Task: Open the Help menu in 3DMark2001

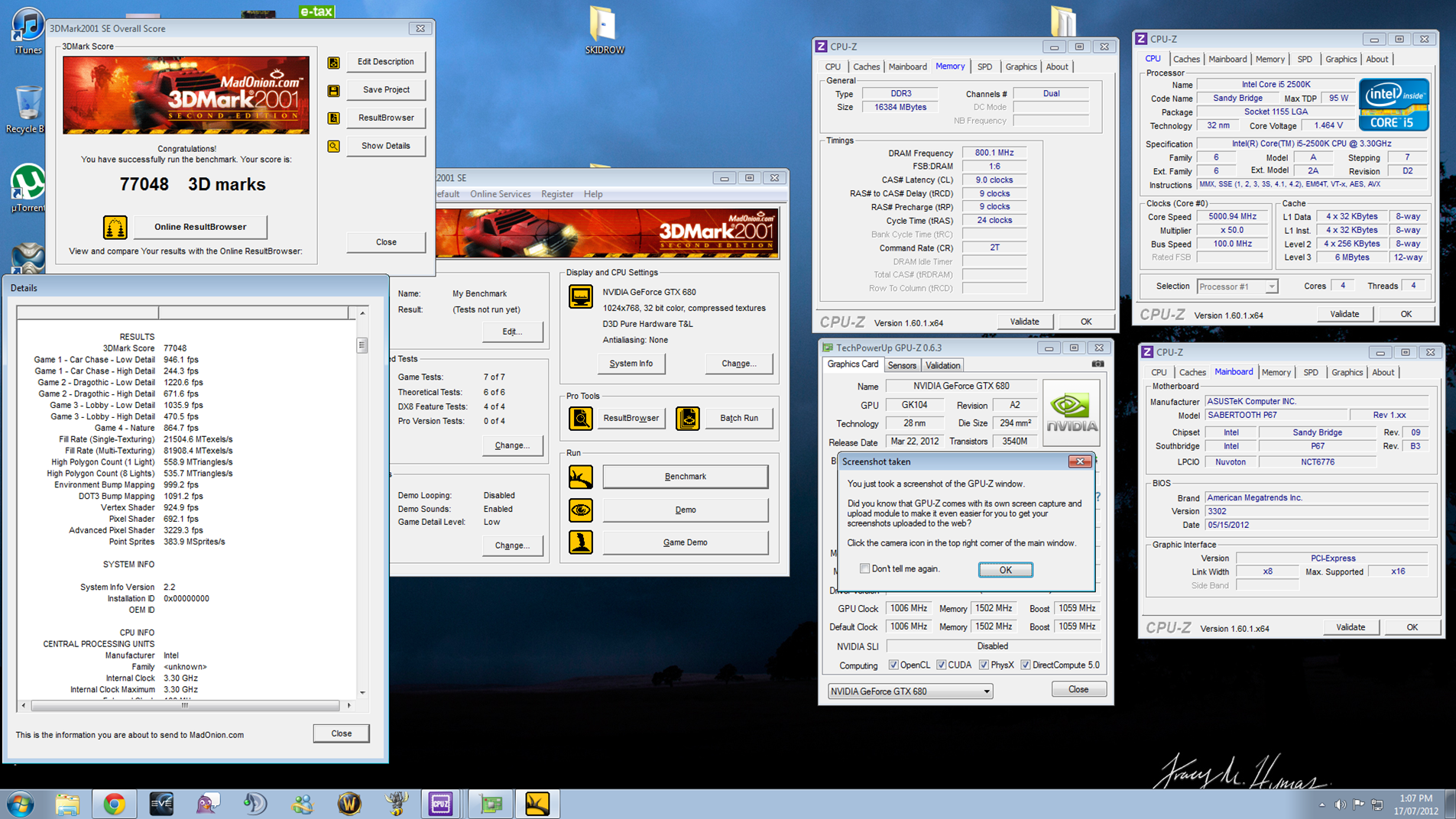Action: (593, 194)
